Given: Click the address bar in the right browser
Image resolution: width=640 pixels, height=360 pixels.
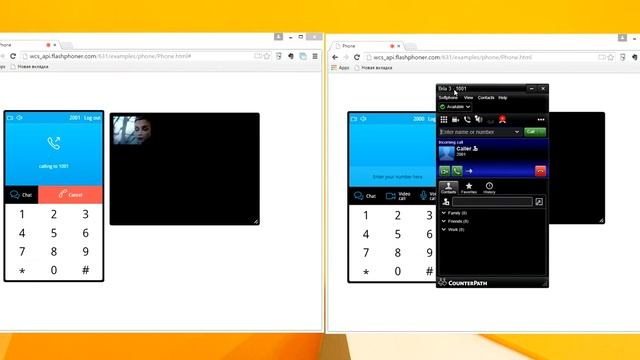Looking at the screenshot, I should pos(490,58).
